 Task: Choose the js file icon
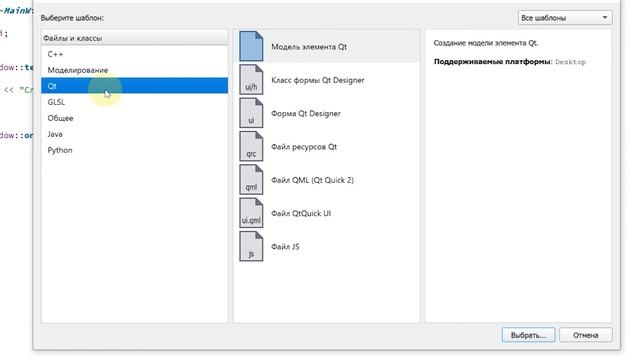[251, 246]
